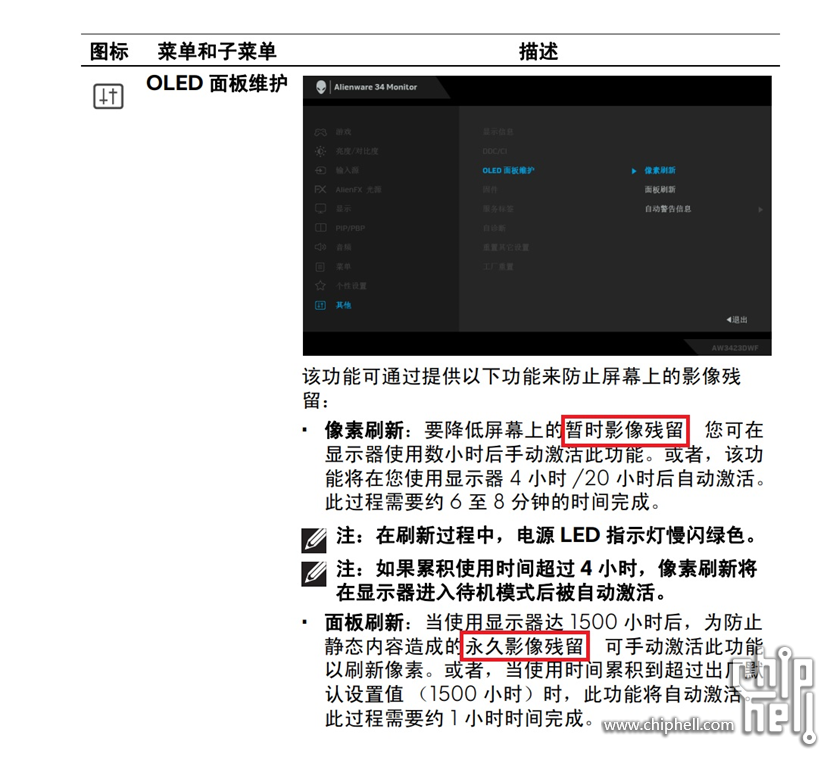Click the phrase 永久影像残留
The image size is (830, 760).
click(524, 646)
